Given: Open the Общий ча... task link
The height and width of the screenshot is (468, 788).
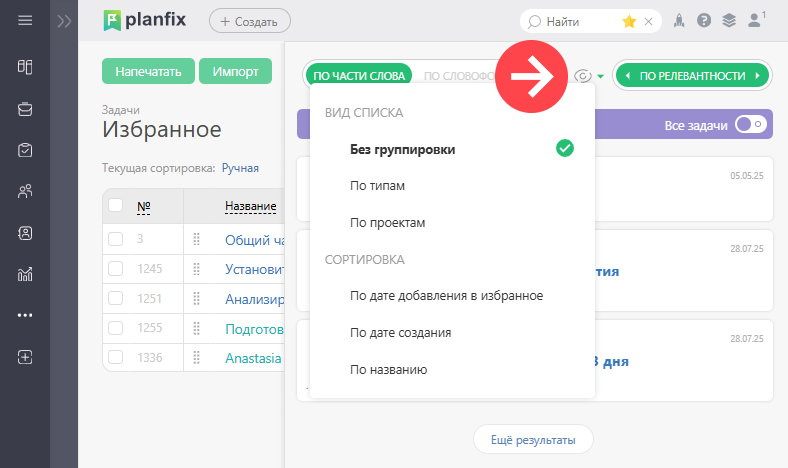Looking at the screenshot, I should (255, 240).
